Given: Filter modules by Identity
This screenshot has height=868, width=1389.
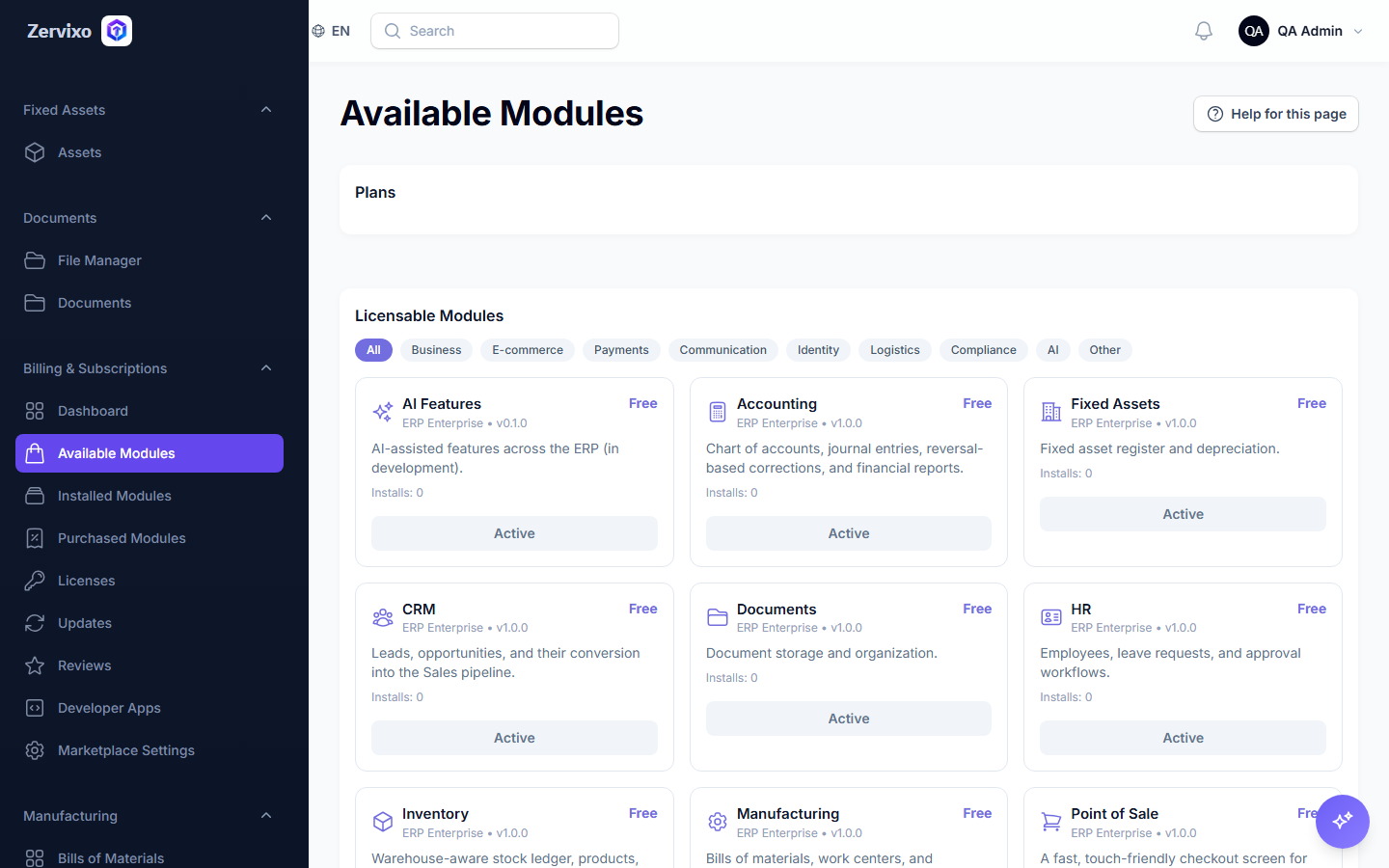Looking at the screenshot, I should [x=818, y=350].
